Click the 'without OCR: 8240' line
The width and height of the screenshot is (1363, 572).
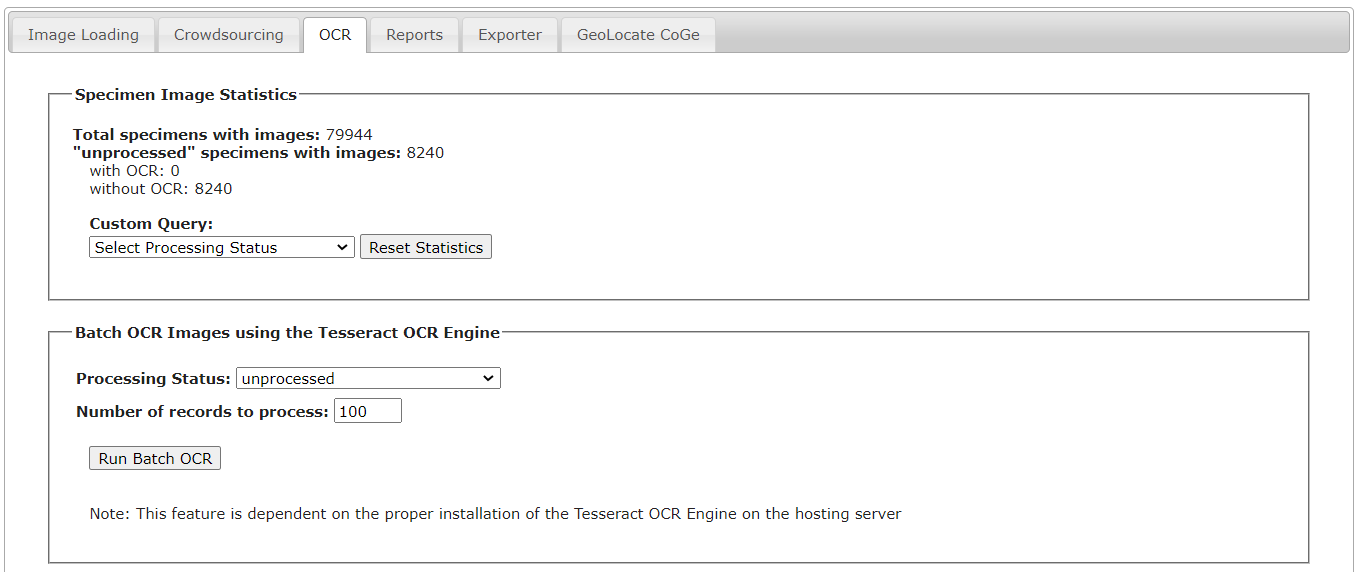pos(161,189)
